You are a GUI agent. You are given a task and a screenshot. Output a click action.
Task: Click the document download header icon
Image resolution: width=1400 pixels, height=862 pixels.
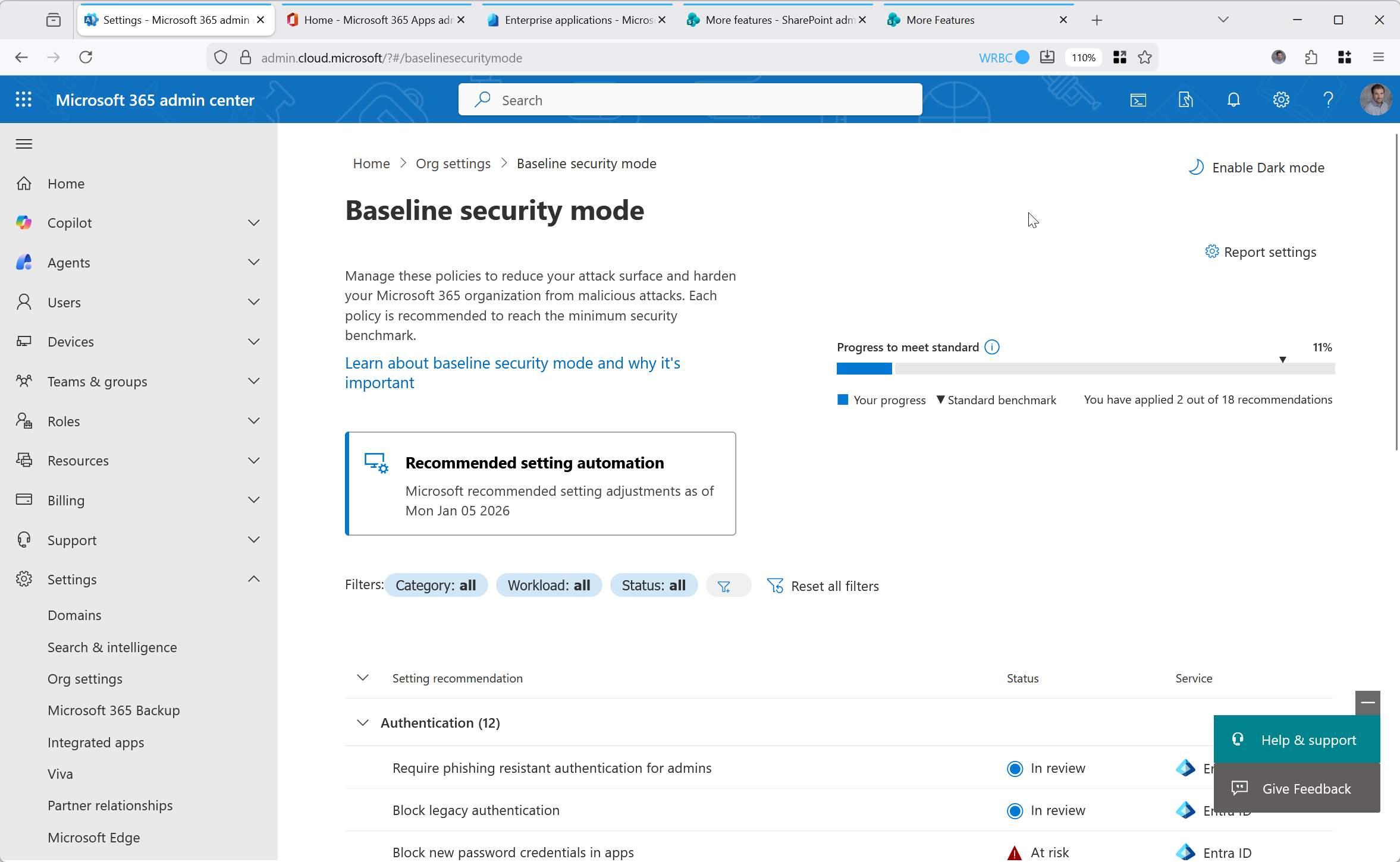click(x=1185, y=100)
